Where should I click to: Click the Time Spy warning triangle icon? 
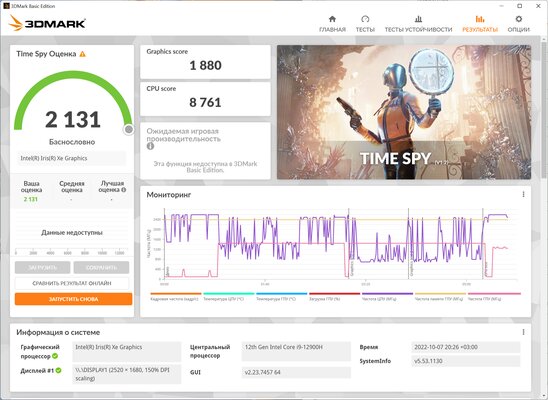click(x=82, y=54)
